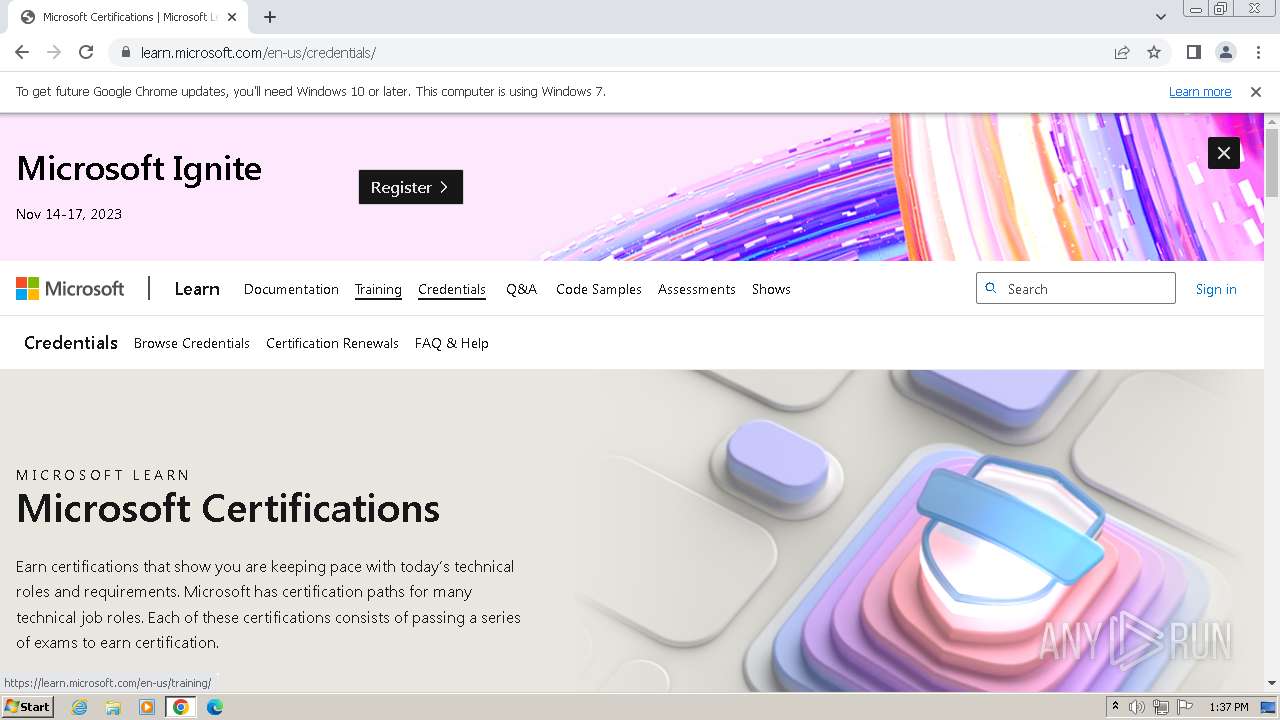Open Windows Media Player from taskbar
The height and width of the screenshot is (720, 1280).
147,707
